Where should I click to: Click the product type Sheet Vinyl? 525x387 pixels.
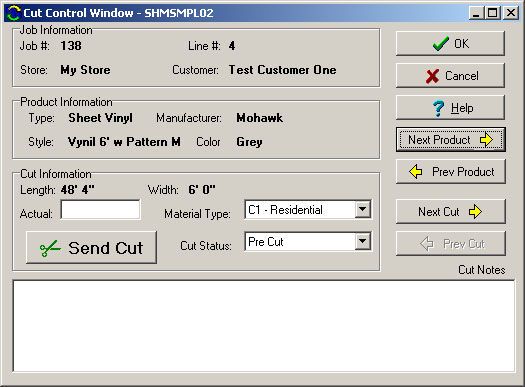coord(100,118)
